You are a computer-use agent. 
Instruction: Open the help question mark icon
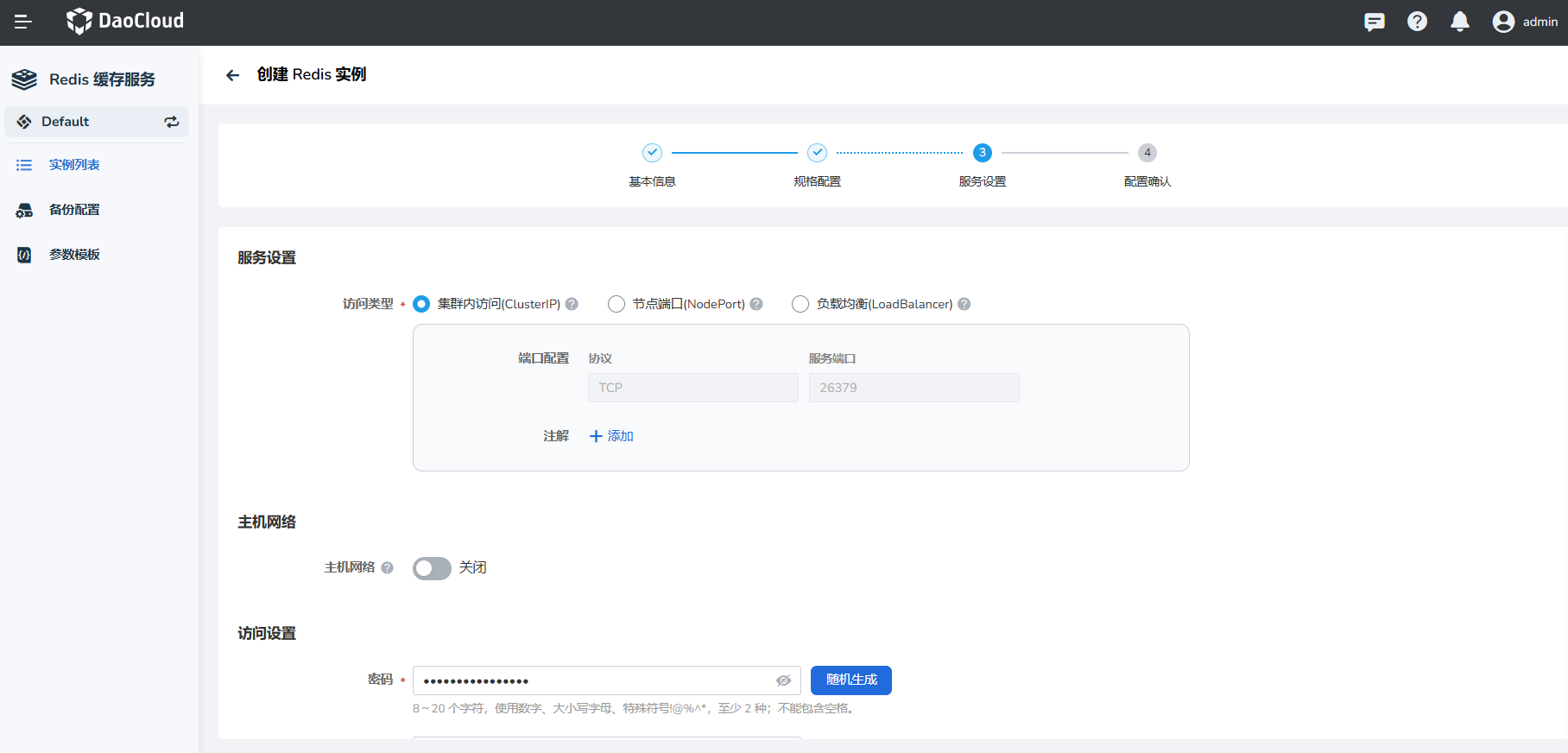click(1417, 22)
